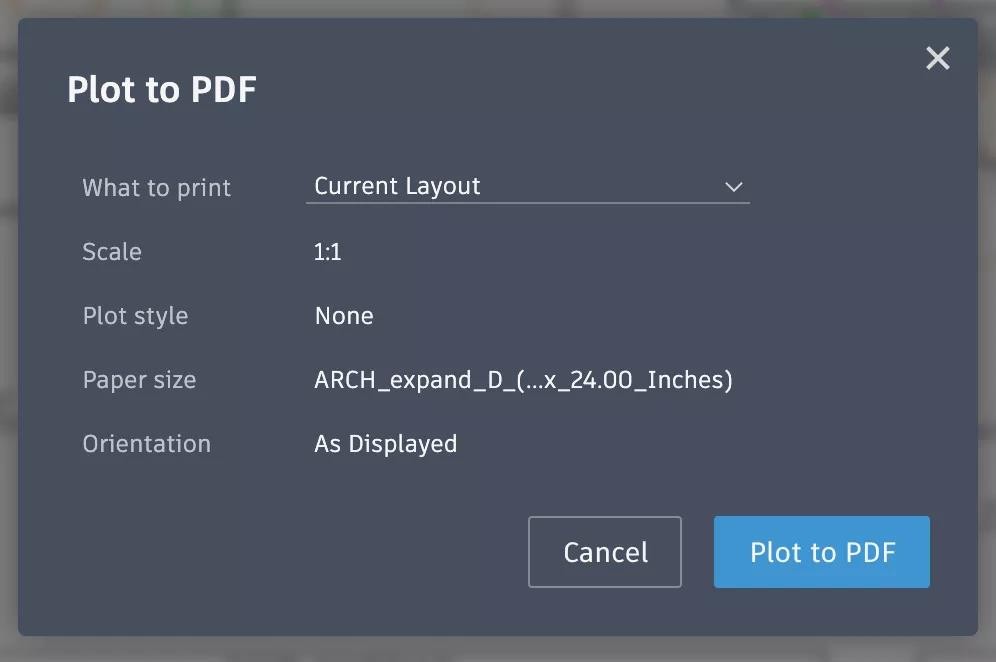Select the None plot style value
Image resolution: width=996 pixels, height=662 pixels.
[x=344, y=316]
